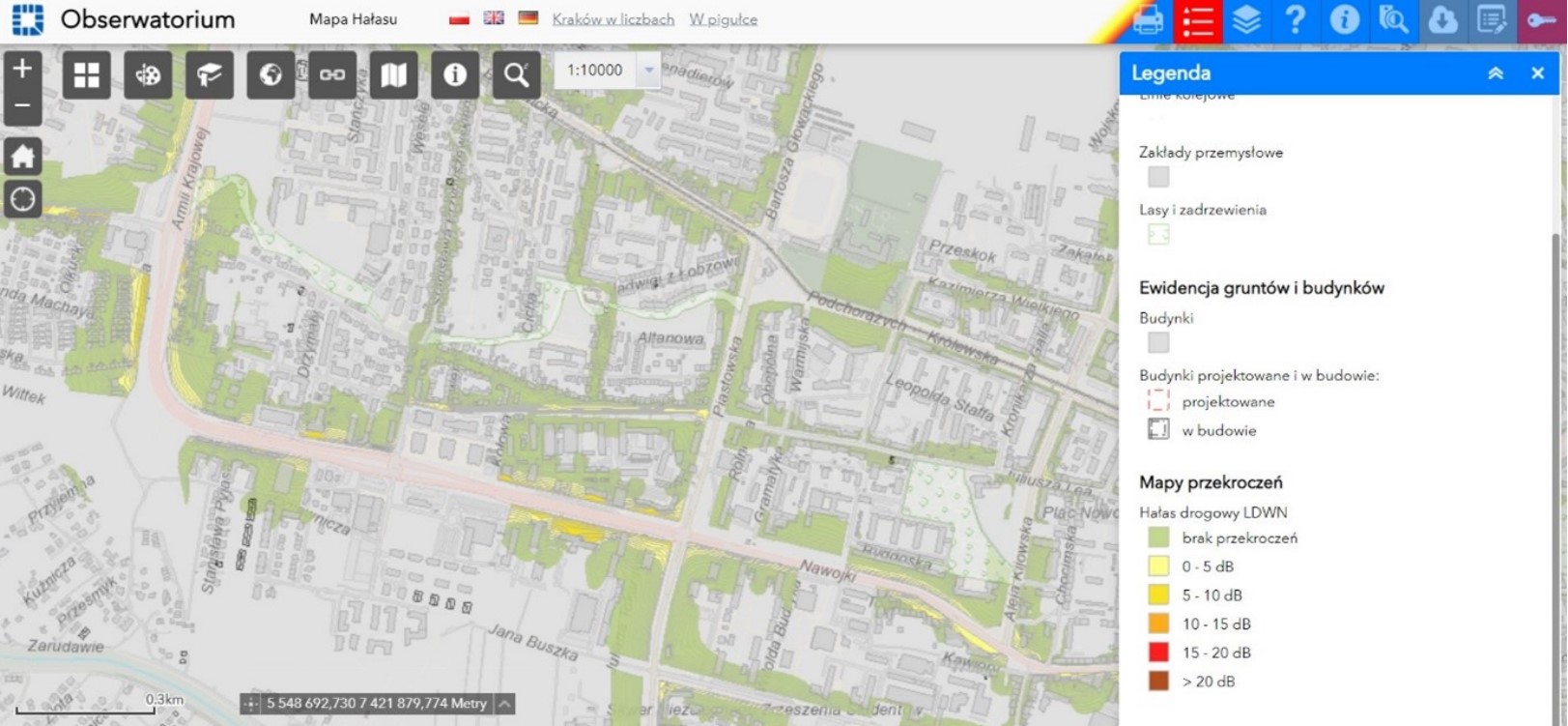Screen dimensions: 1568x726
Task: Collapse the Legenda panel with double chevron
Action: pos(1495,73)
